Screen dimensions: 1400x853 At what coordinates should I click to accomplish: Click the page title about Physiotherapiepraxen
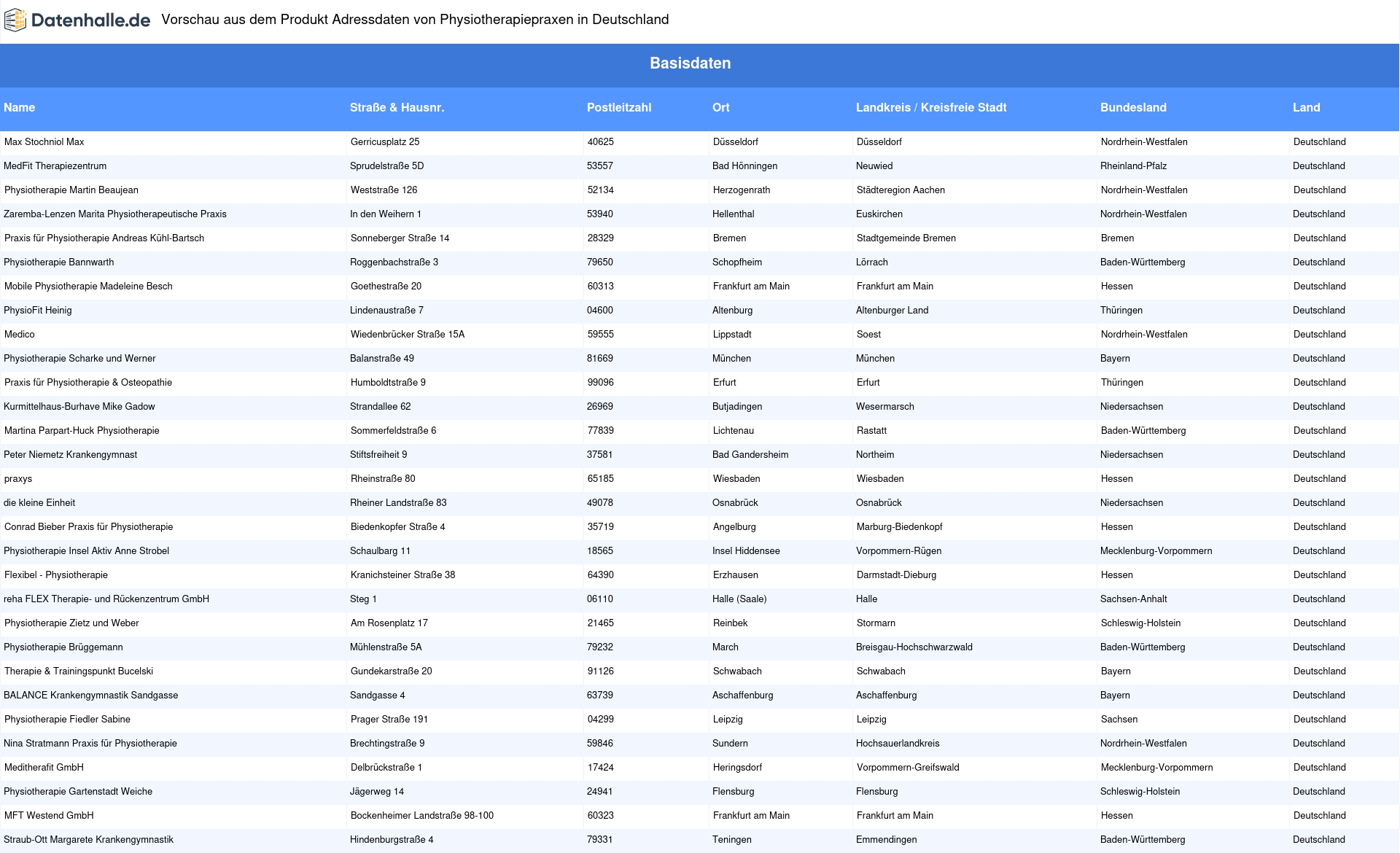(x=415, y=20)
